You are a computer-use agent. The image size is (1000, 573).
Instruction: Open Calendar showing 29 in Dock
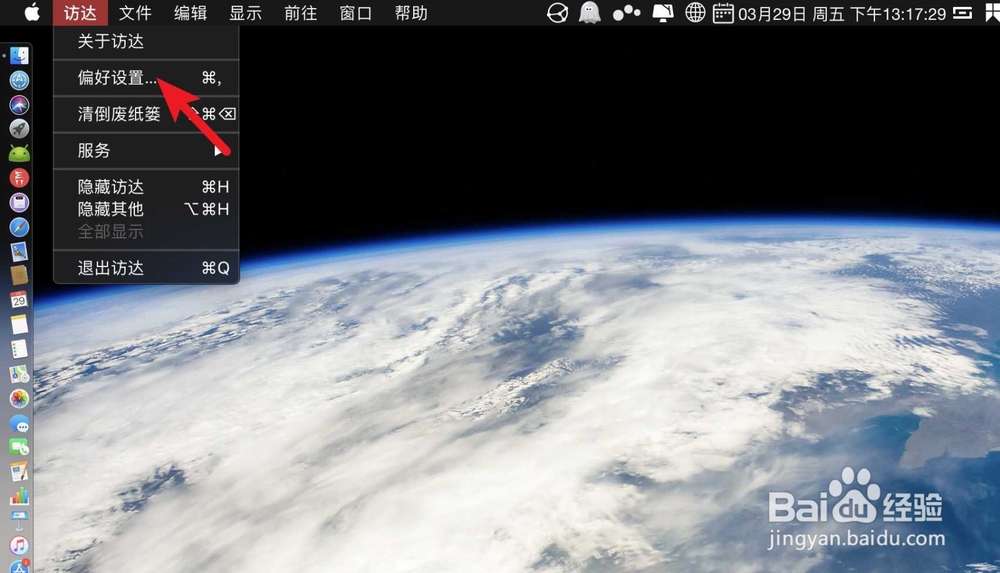click(19, 300)
